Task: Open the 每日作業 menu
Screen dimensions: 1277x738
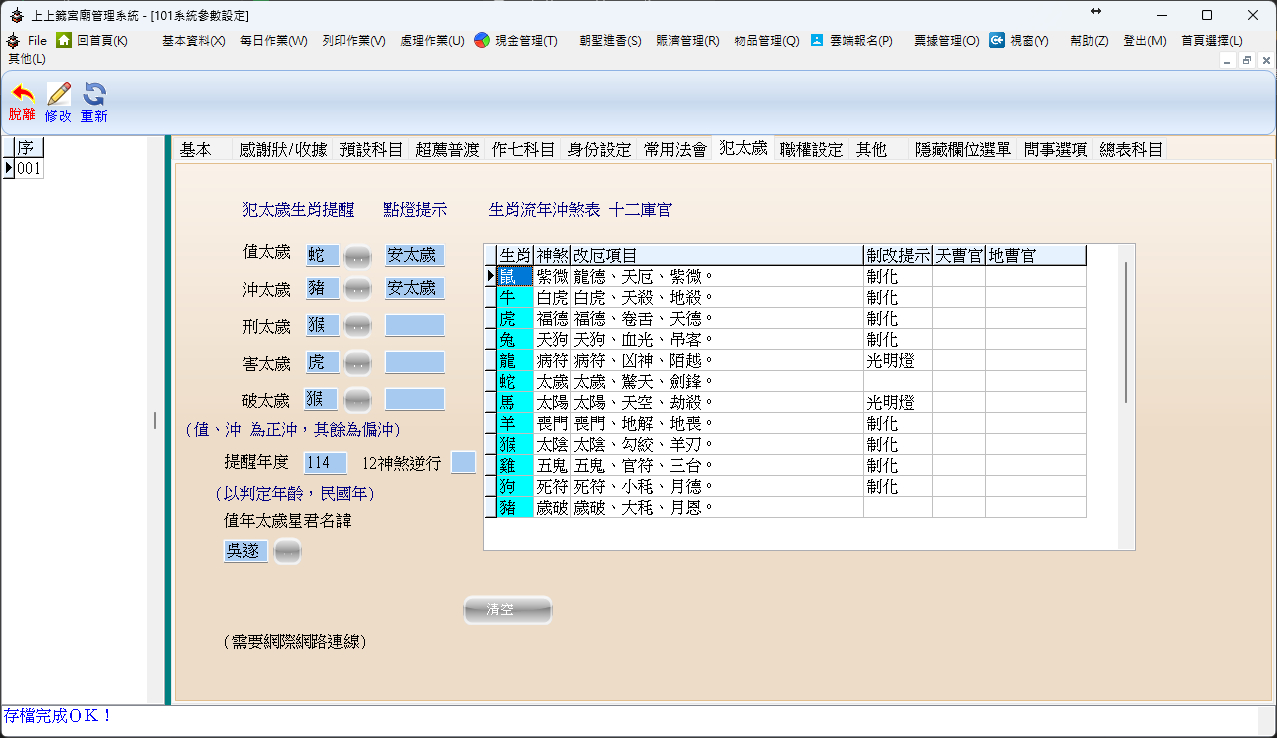Action: pos(273,41)
